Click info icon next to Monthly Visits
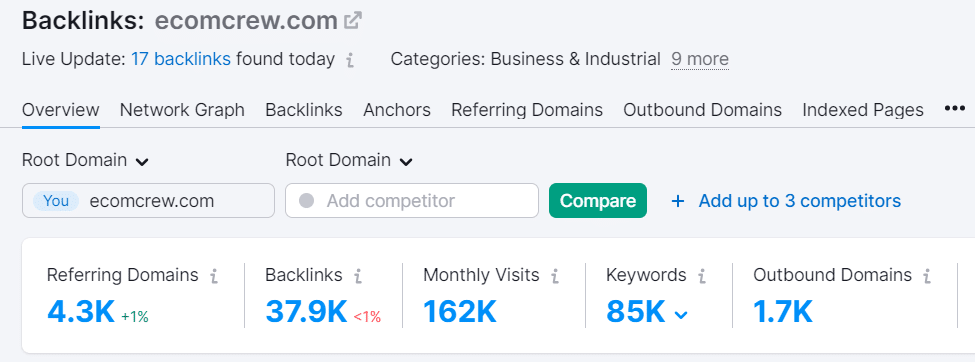Screen dimensions: 975x362 [x=555, y=276]
